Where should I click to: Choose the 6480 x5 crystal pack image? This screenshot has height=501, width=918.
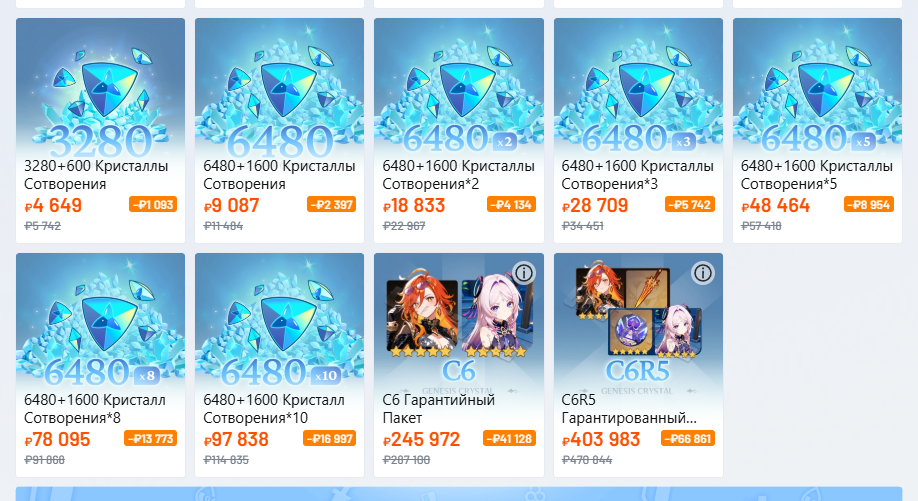[x=817, y=88]
